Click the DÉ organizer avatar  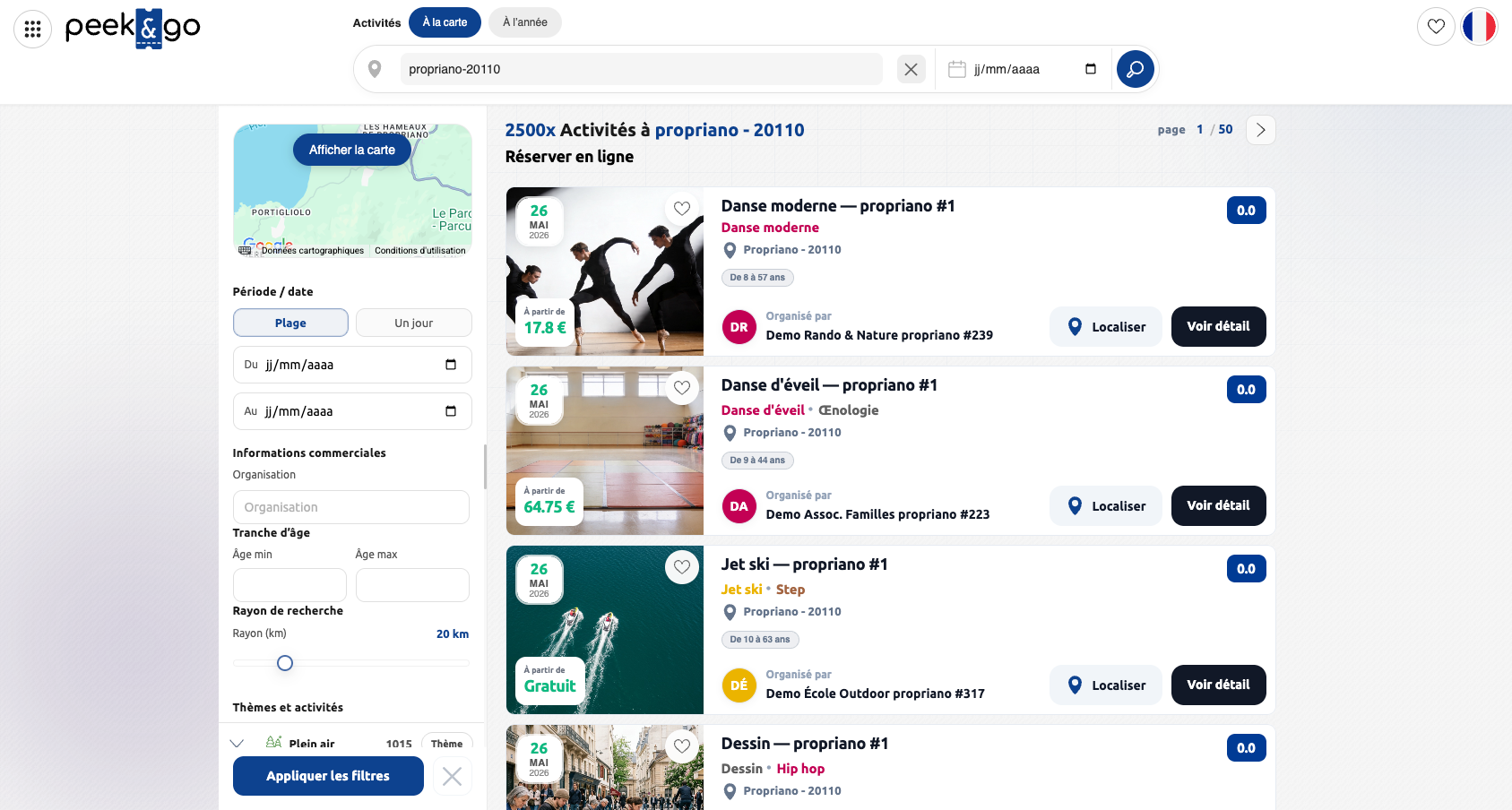(739, 685)
